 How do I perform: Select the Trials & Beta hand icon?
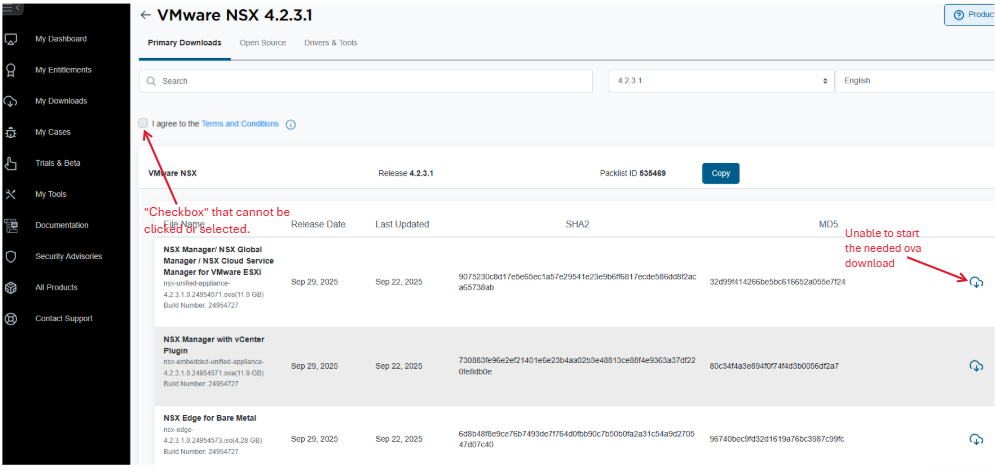click(11, 163)
